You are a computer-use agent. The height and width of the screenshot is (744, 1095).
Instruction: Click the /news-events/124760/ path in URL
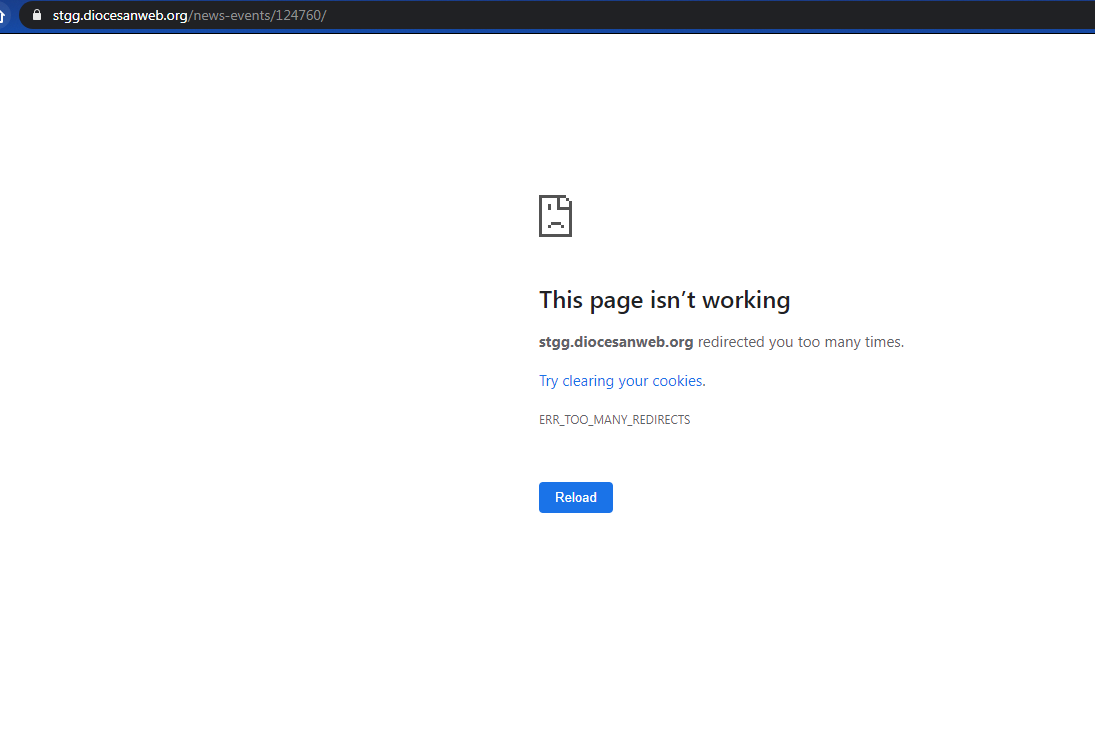(x=258, y=15)
